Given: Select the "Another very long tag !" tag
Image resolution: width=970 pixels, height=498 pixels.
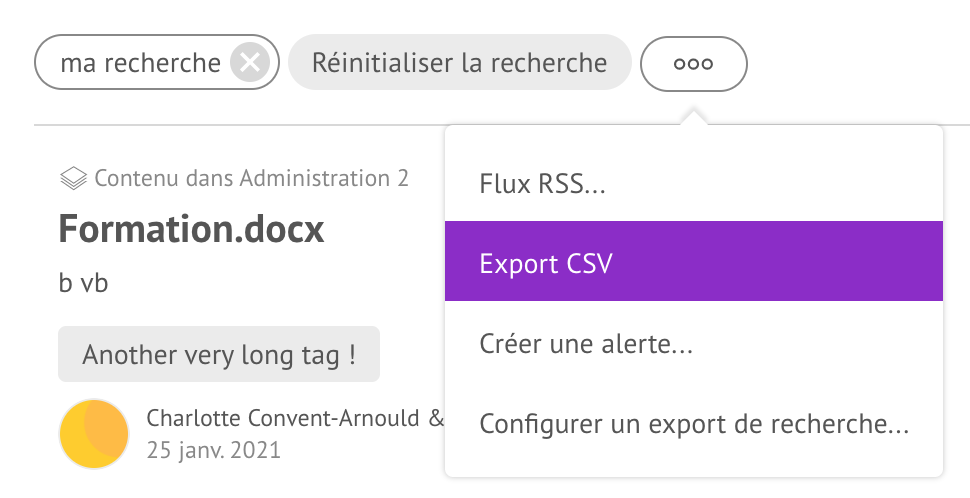Looking at the screenshot, I should click(x=219, y=354).
